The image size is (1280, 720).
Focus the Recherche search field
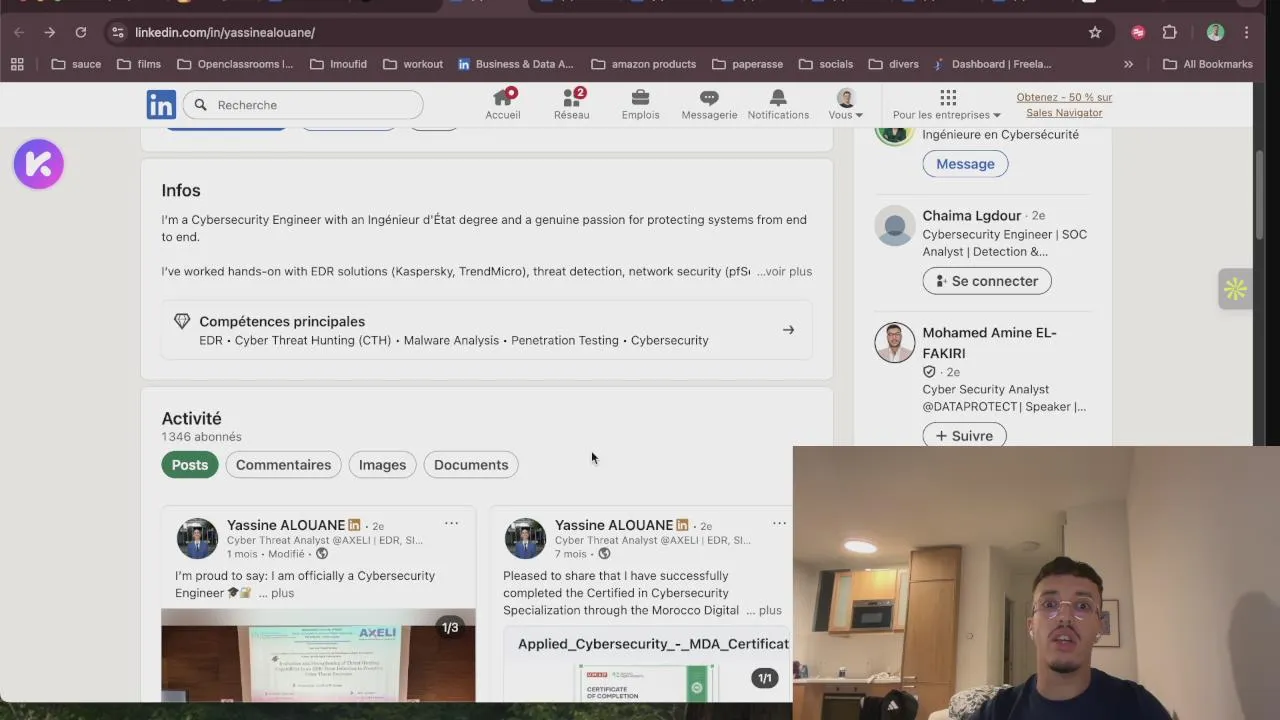pos(304,105)
